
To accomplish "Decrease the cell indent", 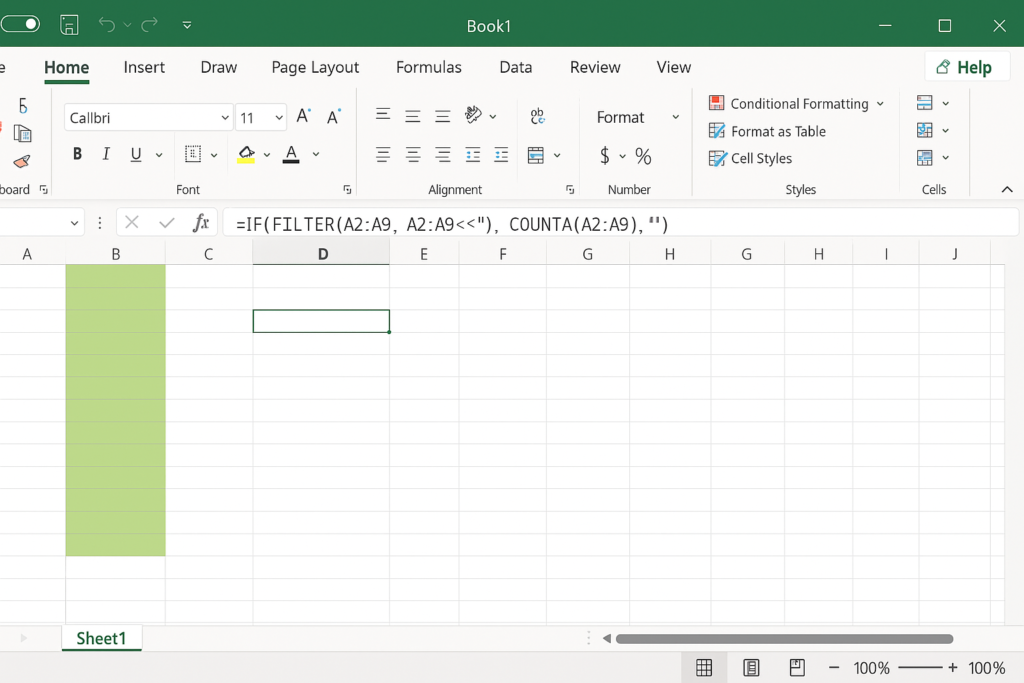I will point(473,155).
